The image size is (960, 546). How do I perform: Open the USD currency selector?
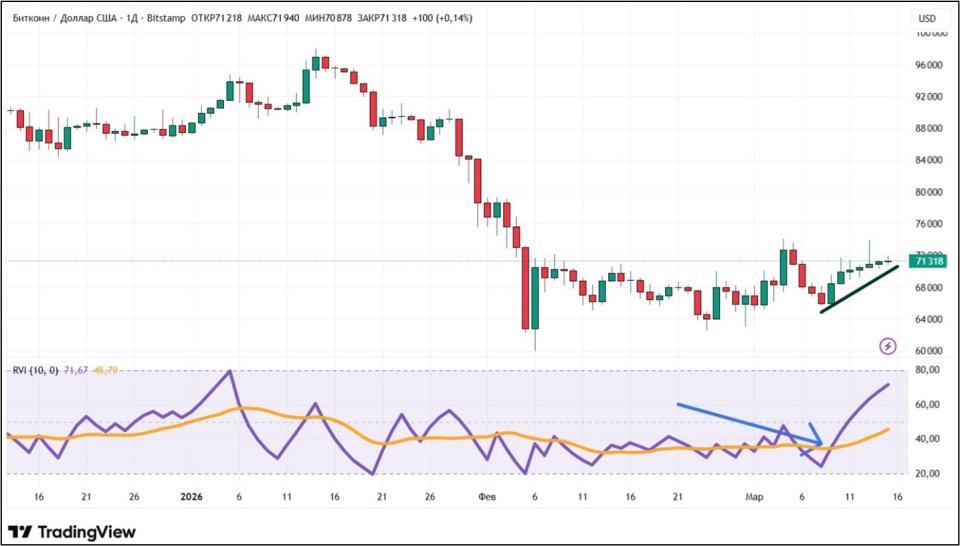coord(927,18)
